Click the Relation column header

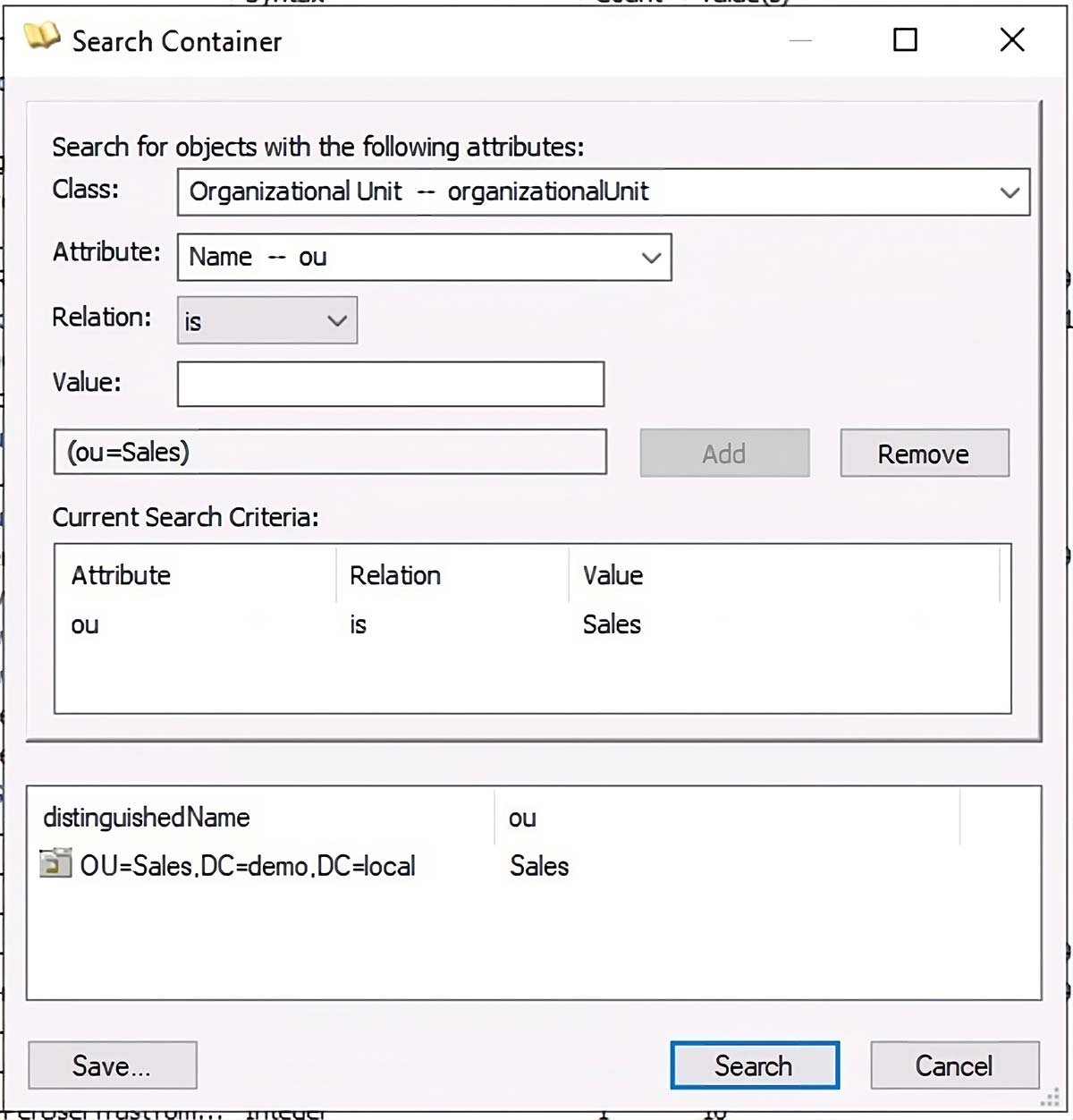(393, 575)
